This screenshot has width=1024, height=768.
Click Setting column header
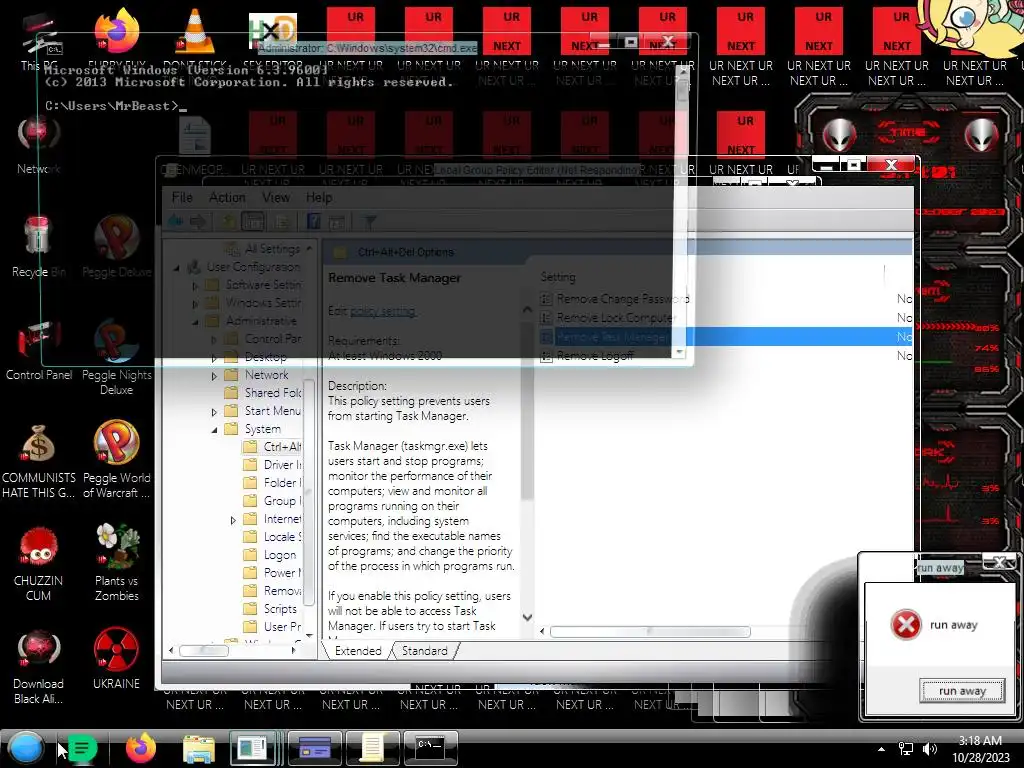558,277
